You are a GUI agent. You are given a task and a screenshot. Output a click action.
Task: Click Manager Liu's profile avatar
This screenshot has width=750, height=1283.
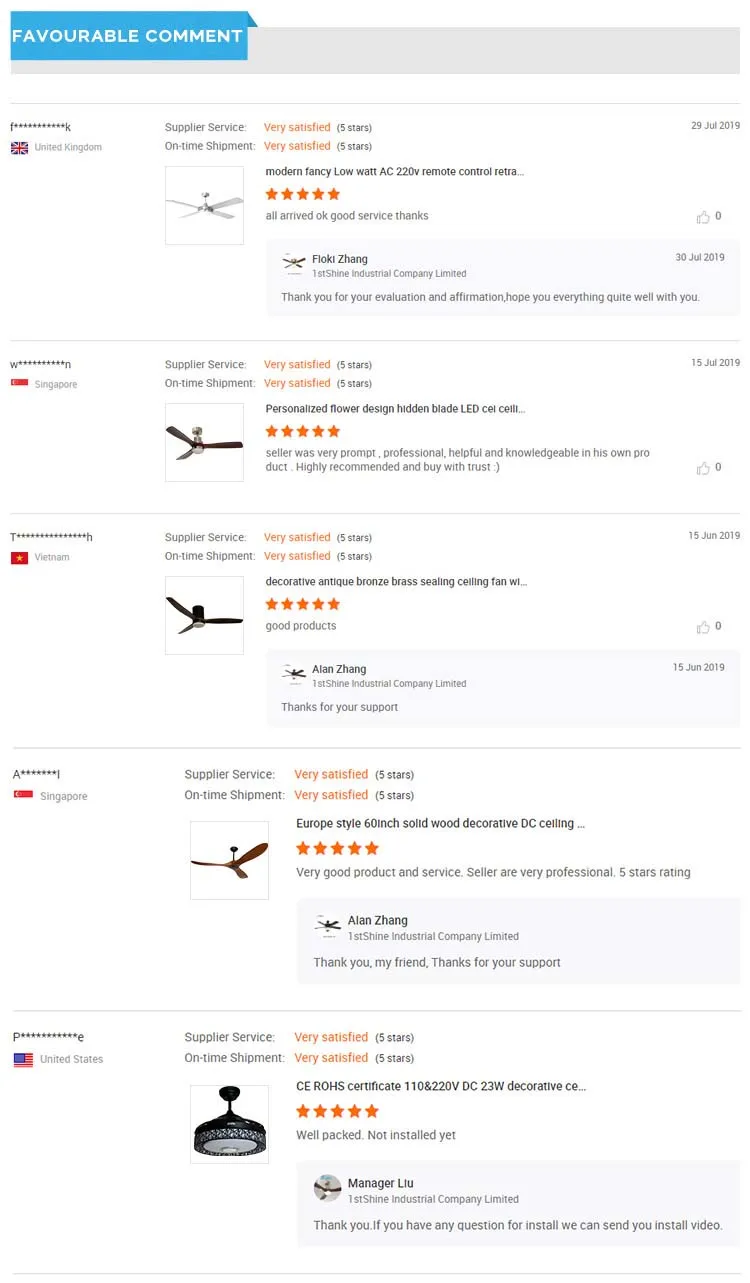tap(327, 1188)
